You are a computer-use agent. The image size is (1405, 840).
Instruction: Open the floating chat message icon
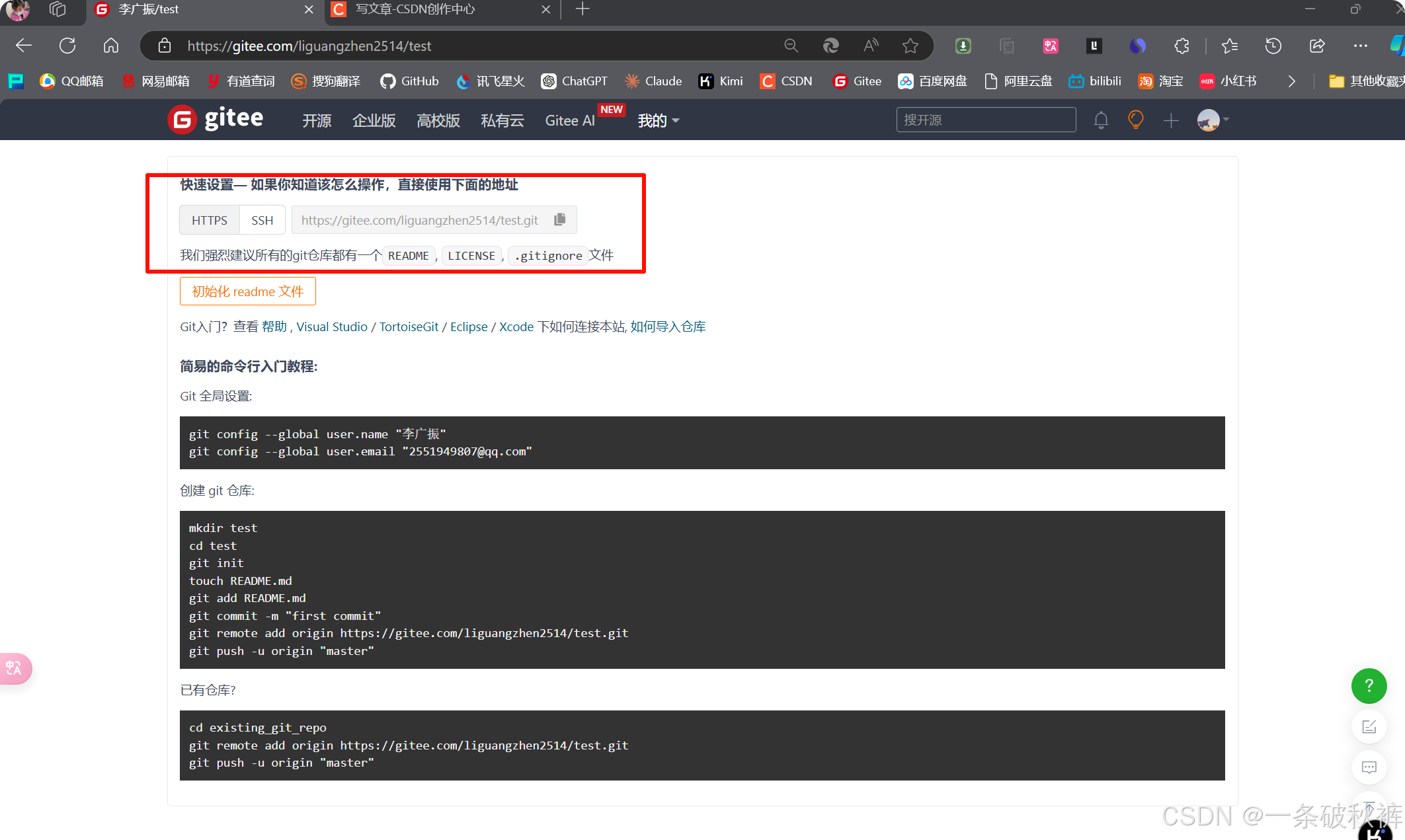(x=1369, y=767)
